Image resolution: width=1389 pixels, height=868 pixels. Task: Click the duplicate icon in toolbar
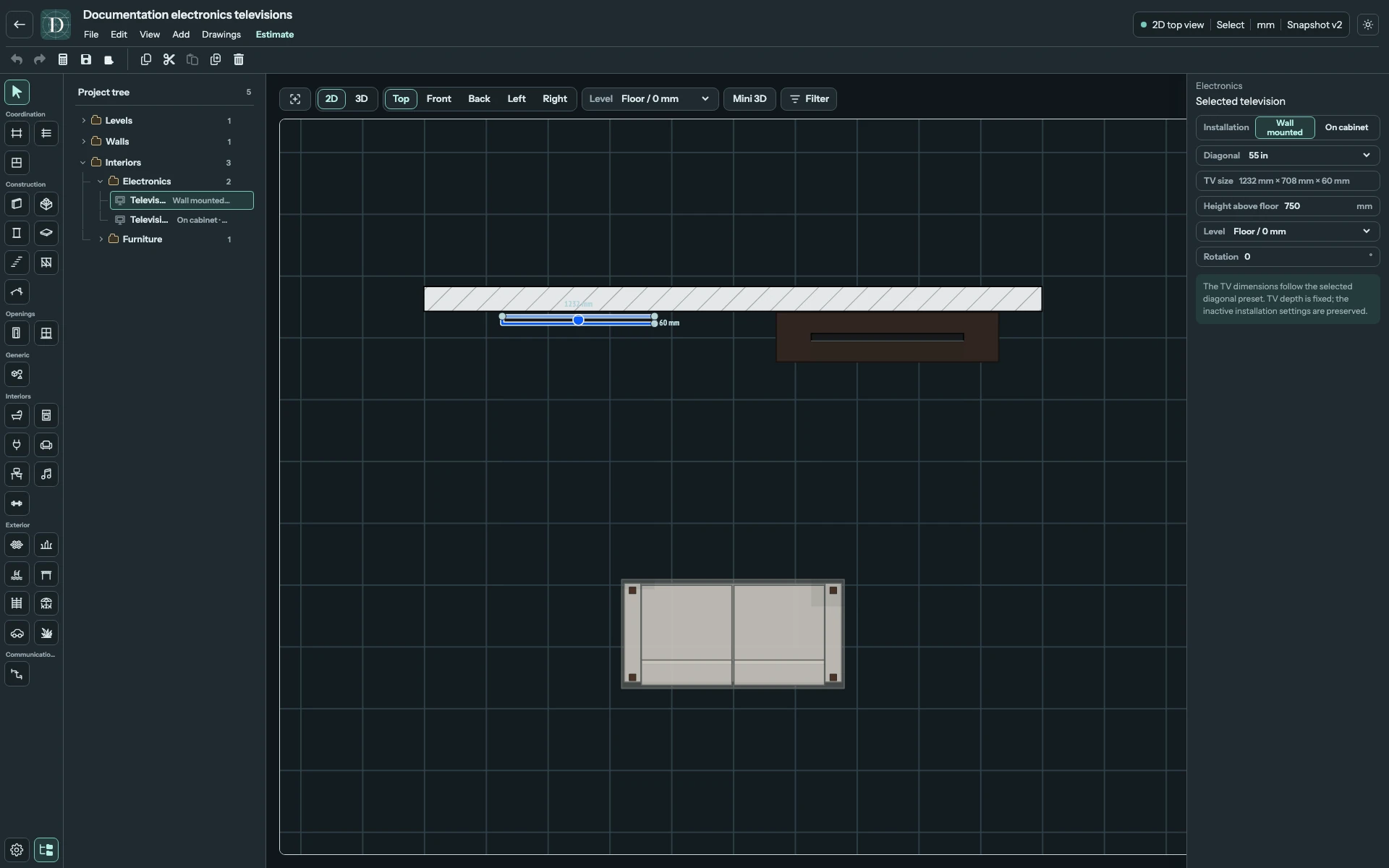click(216, 59)
